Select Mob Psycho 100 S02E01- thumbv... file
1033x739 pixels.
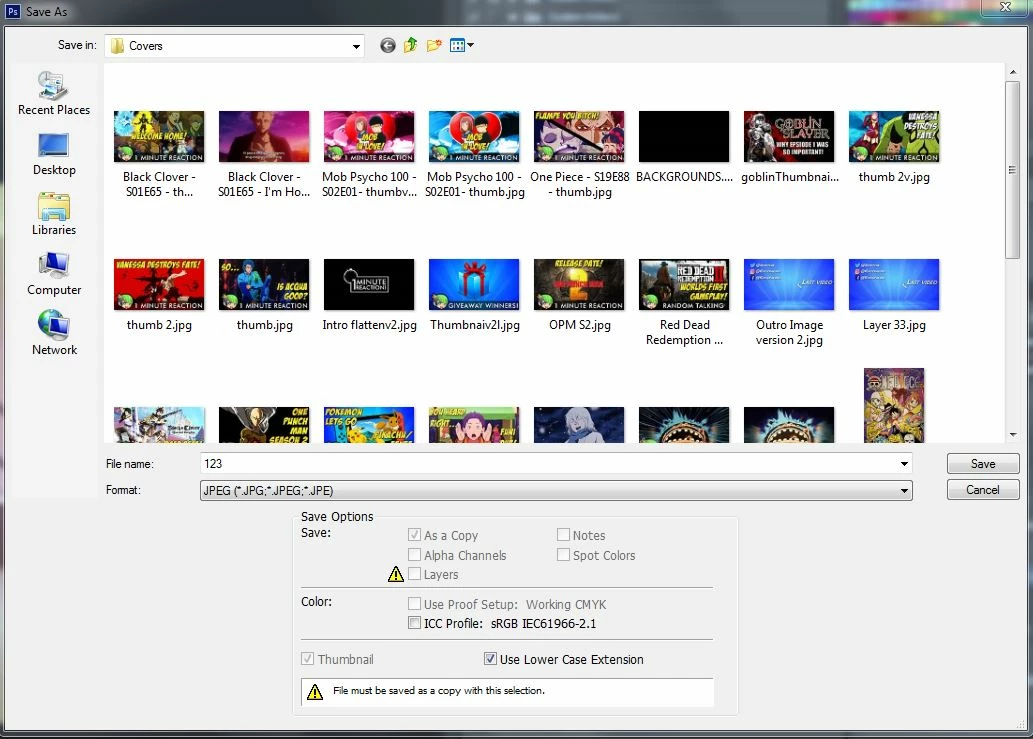click(369, 155)
